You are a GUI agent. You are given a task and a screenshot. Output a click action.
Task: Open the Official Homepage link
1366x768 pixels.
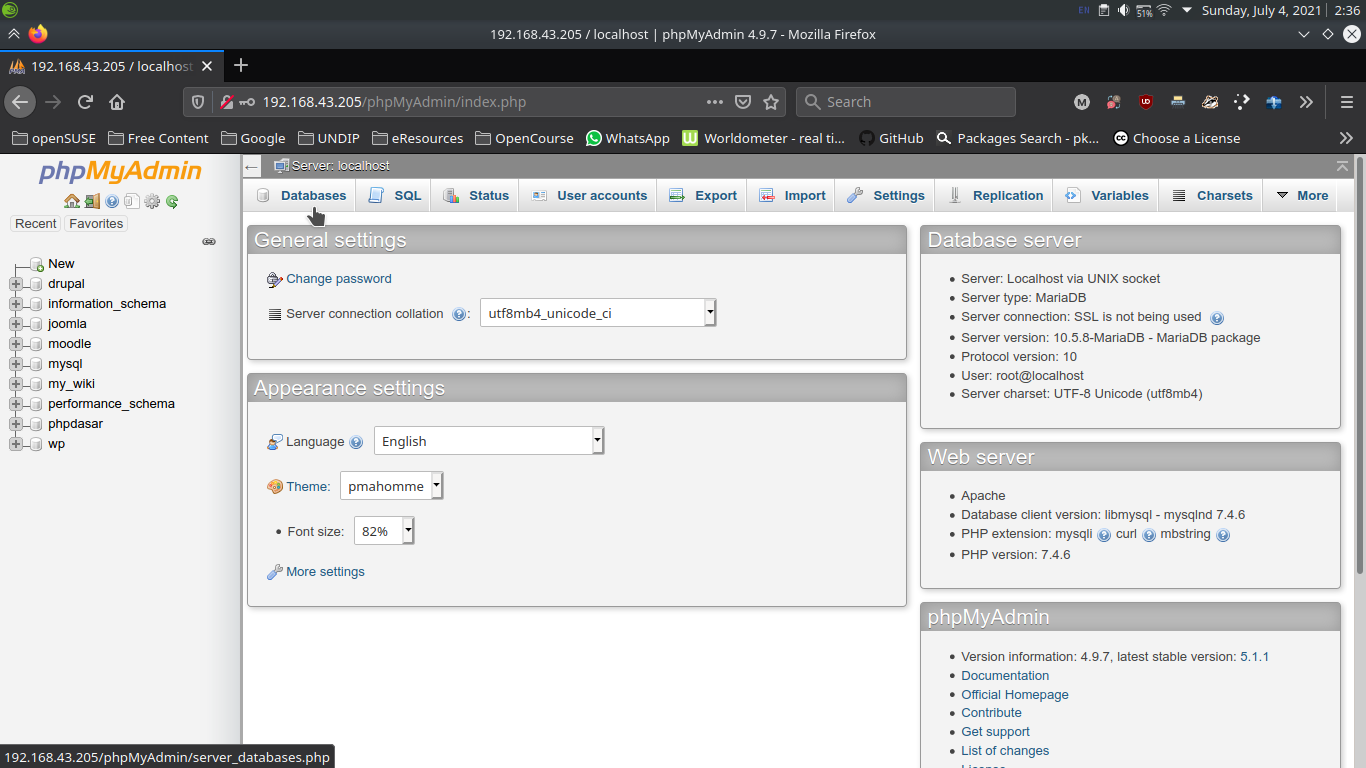(1015, 695)
